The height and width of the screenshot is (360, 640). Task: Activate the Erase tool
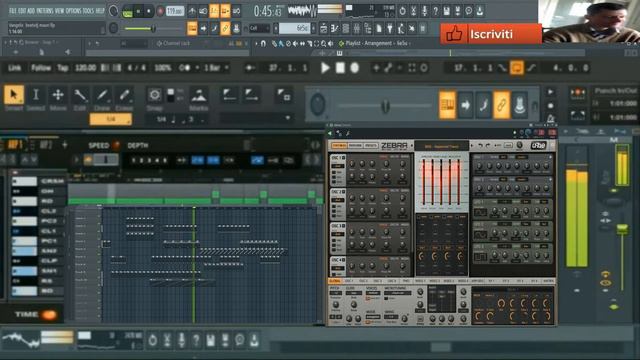tap(124, 95)
